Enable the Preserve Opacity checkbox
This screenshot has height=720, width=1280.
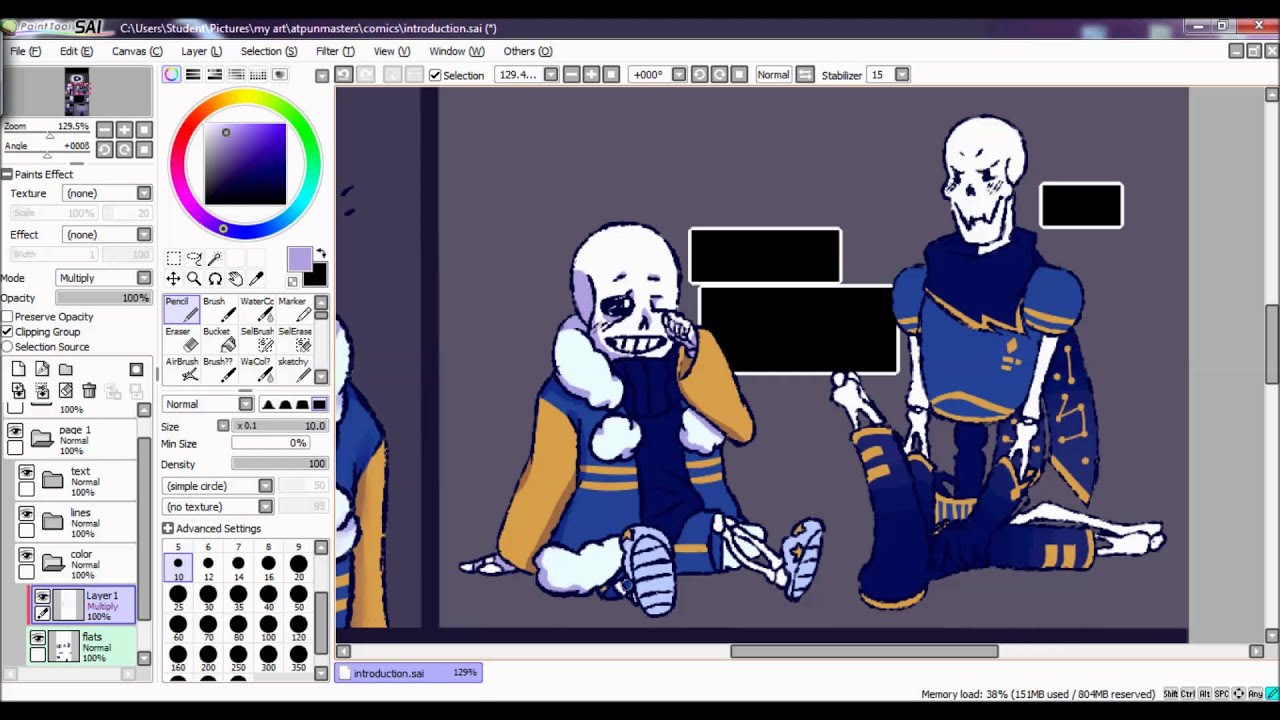(7, 317)
